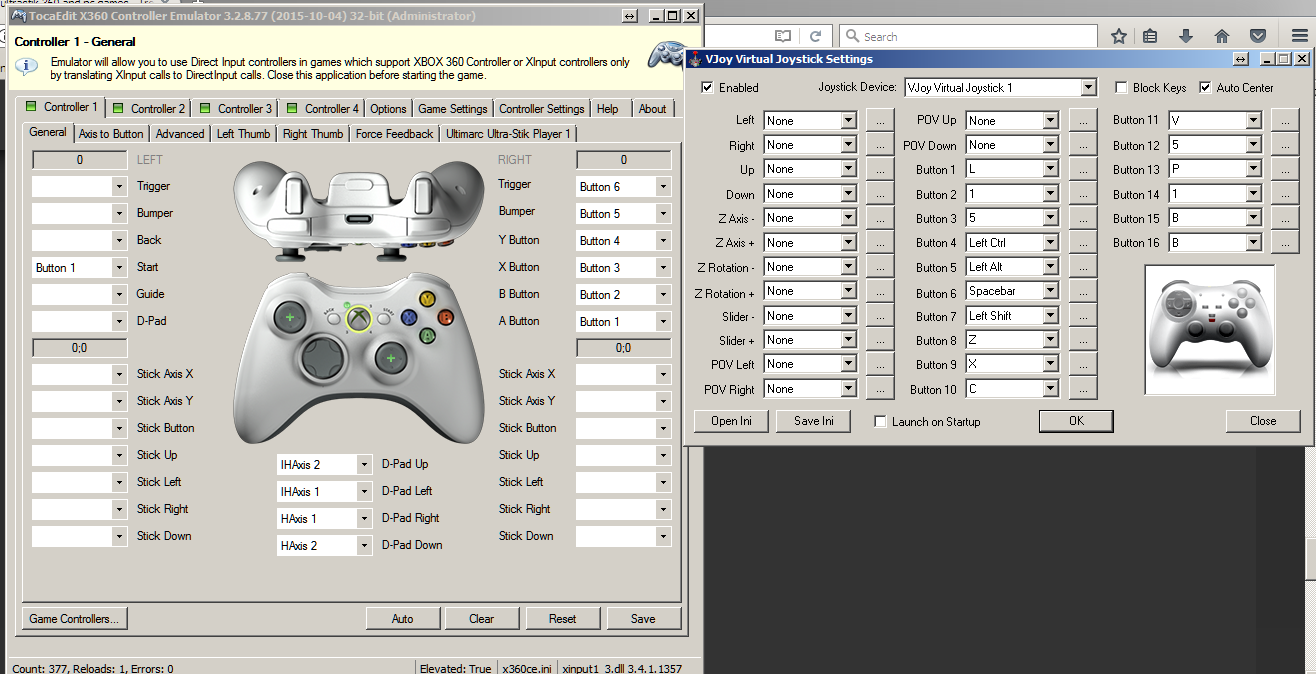Click the ... button beside Button 11
This screenshot has height=674, width=1316.
click(1285, 121)
